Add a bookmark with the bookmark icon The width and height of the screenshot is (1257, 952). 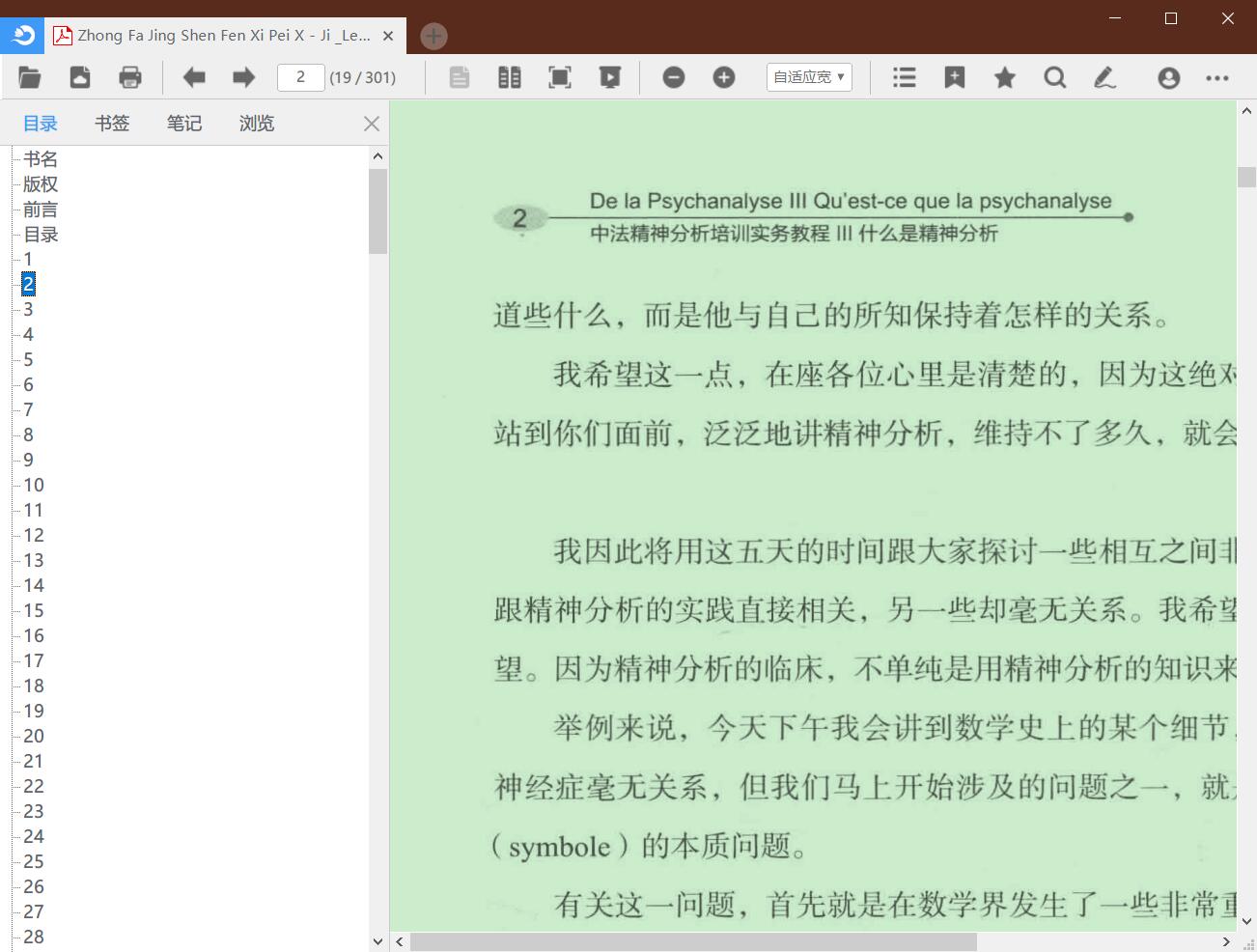click(955, 77)
